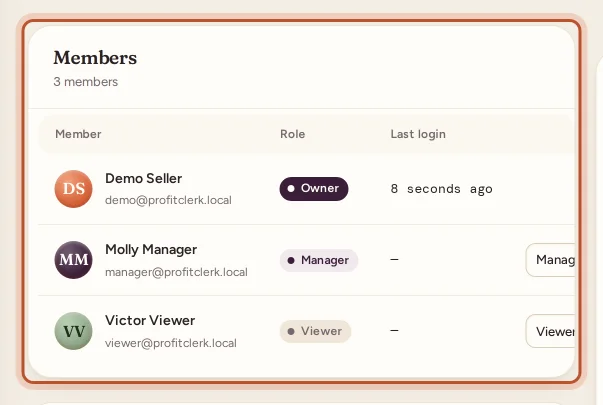Click the Members heading

point(95,58)
